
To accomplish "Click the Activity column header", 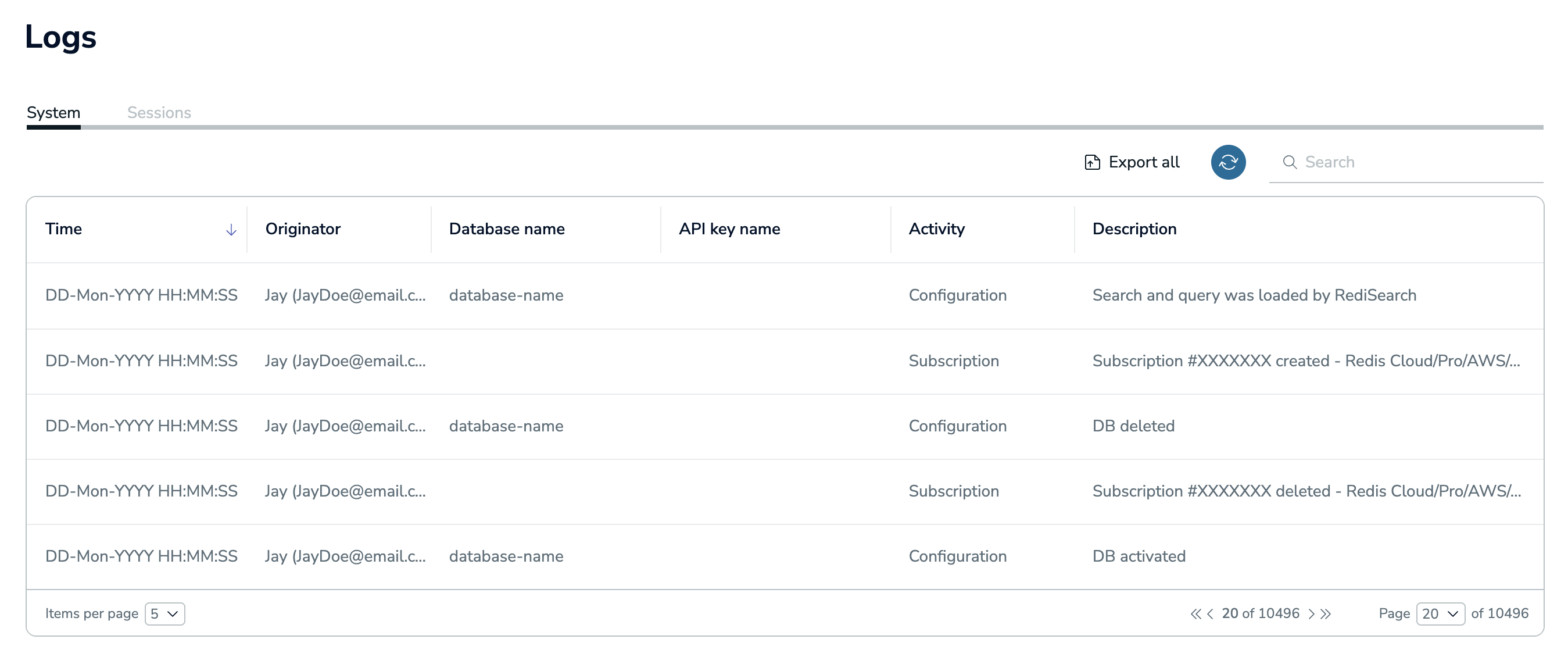I will (936, 229).
